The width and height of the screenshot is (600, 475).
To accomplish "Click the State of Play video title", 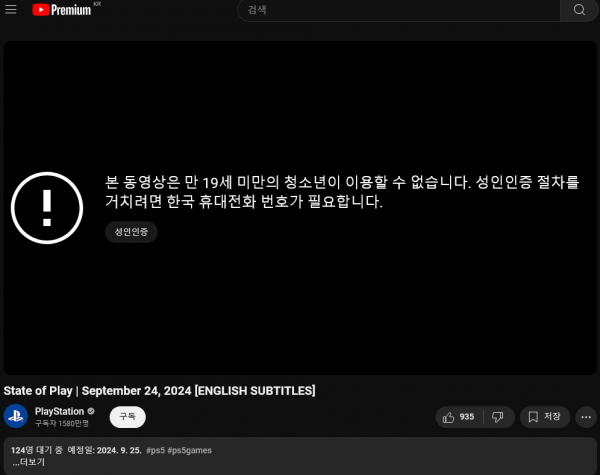I will click(160, 390).
